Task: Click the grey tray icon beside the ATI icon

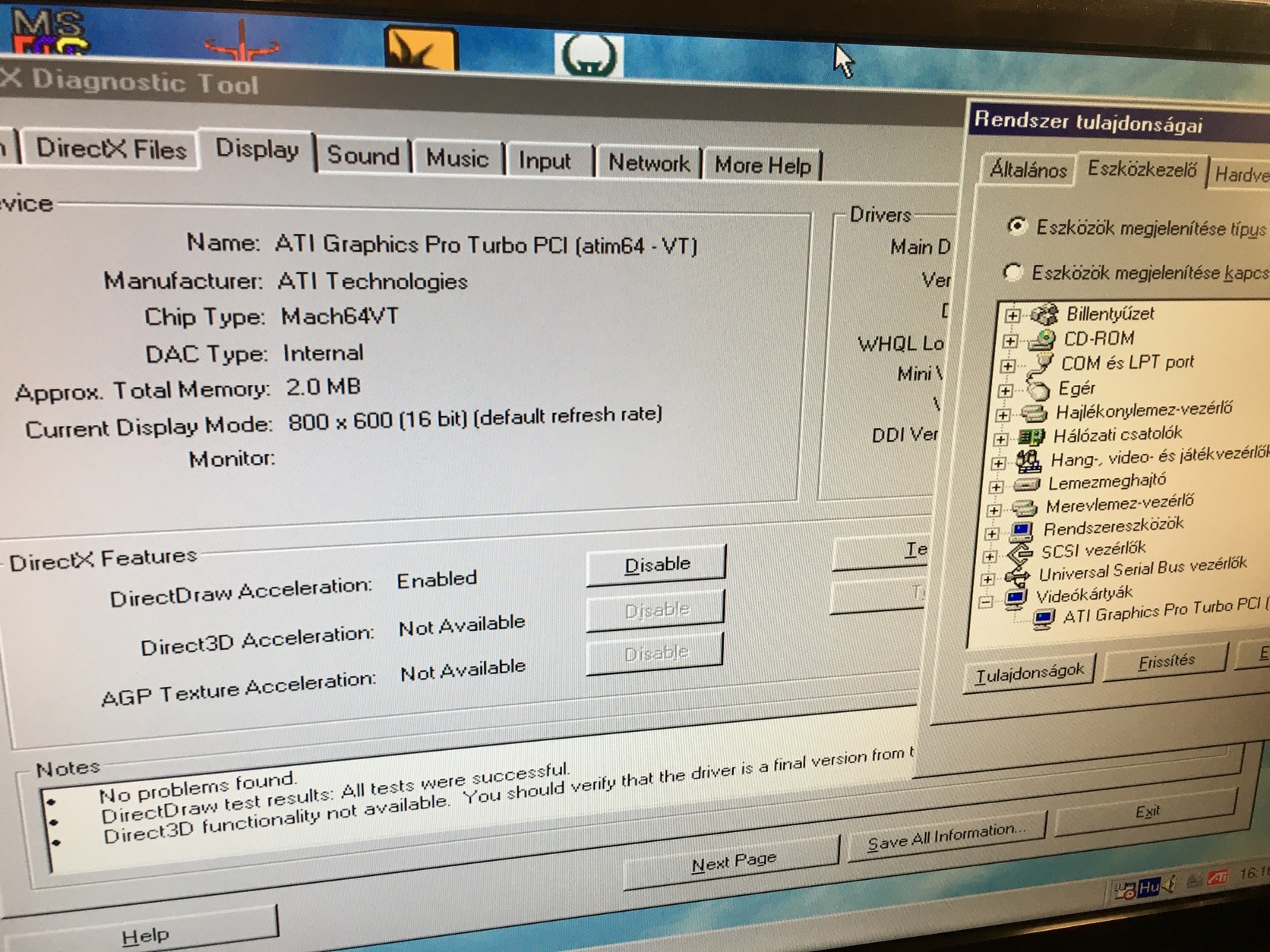Action: [x=1195, y=881]
